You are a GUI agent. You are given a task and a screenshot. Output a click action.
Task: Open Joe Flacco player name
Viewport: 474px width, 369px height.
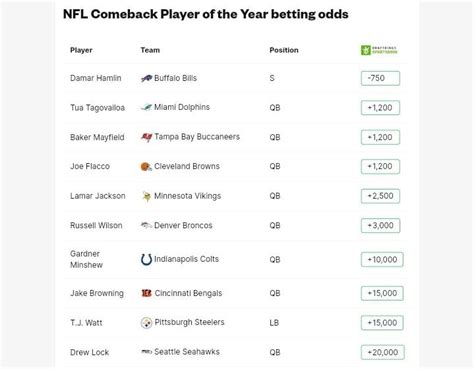click(x=90, y=166)
